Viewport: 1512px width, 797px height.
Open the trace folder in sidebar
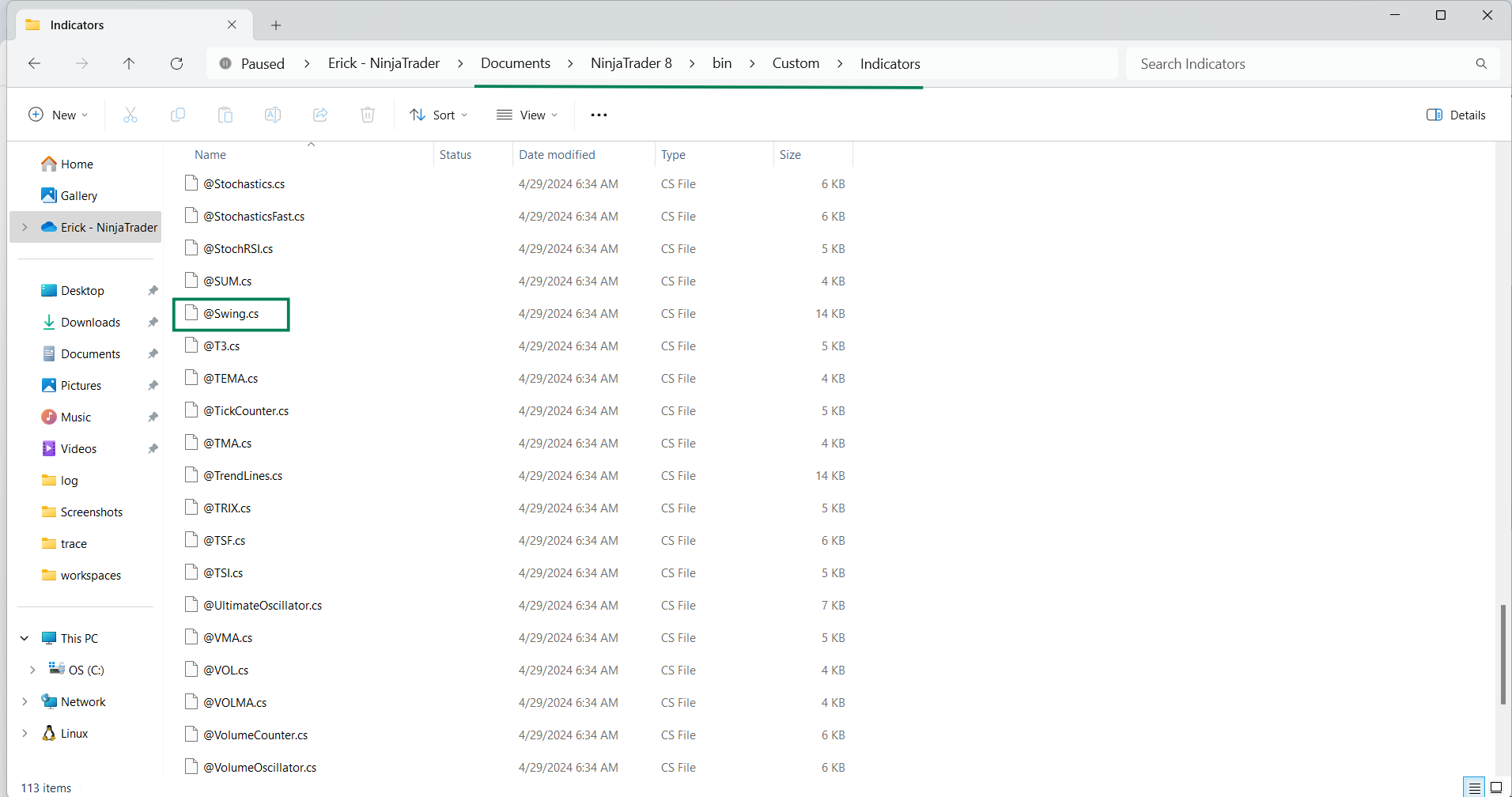coord(74,543)
